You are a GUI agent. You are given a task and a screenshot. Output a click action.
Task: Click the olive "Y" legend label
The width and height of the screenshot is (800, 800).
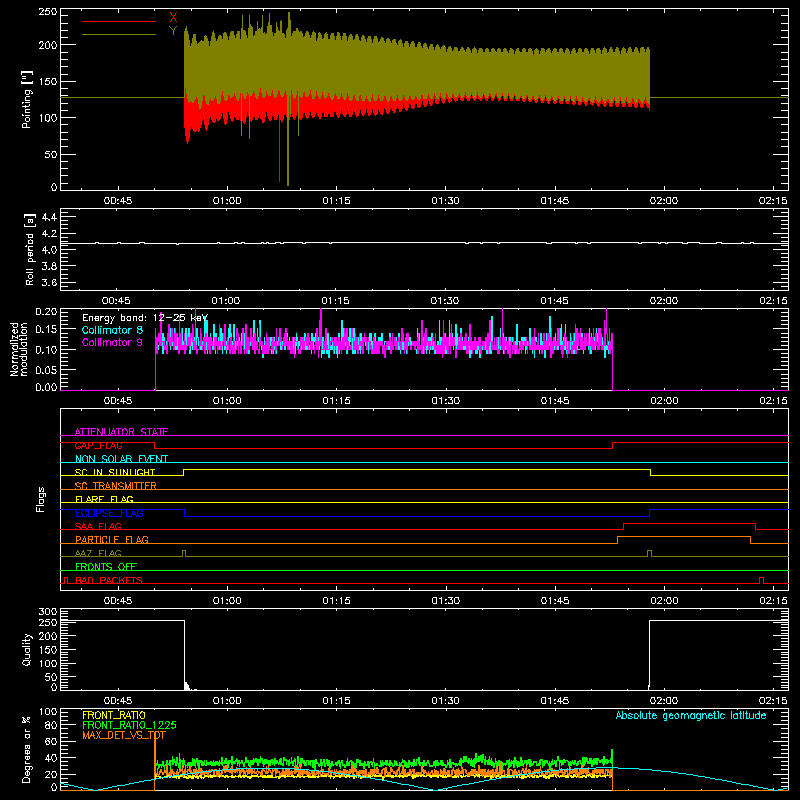[173, 31]
